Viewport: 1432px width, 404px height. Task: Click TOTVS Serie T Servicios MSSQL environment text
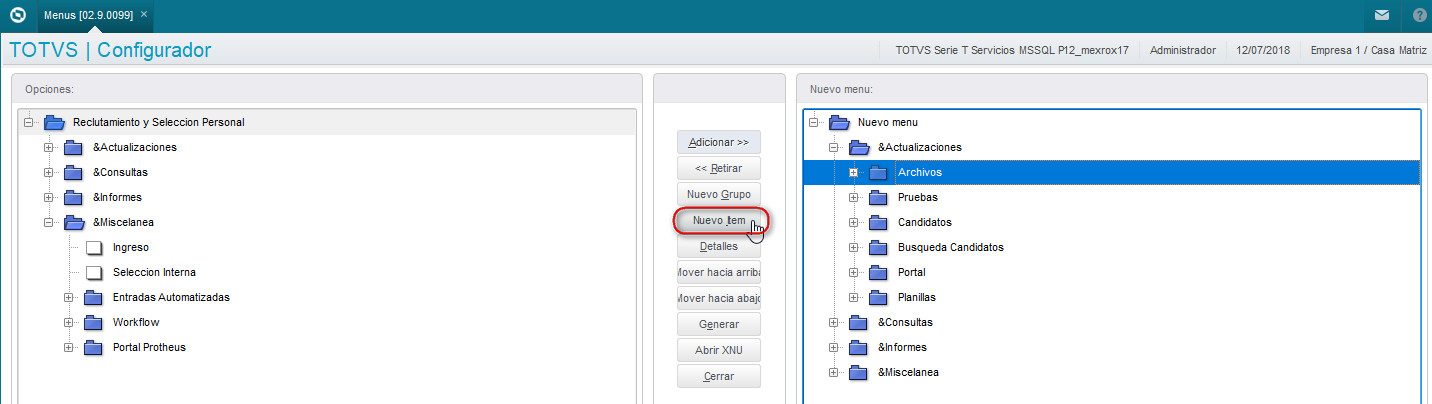(1012, 49)
